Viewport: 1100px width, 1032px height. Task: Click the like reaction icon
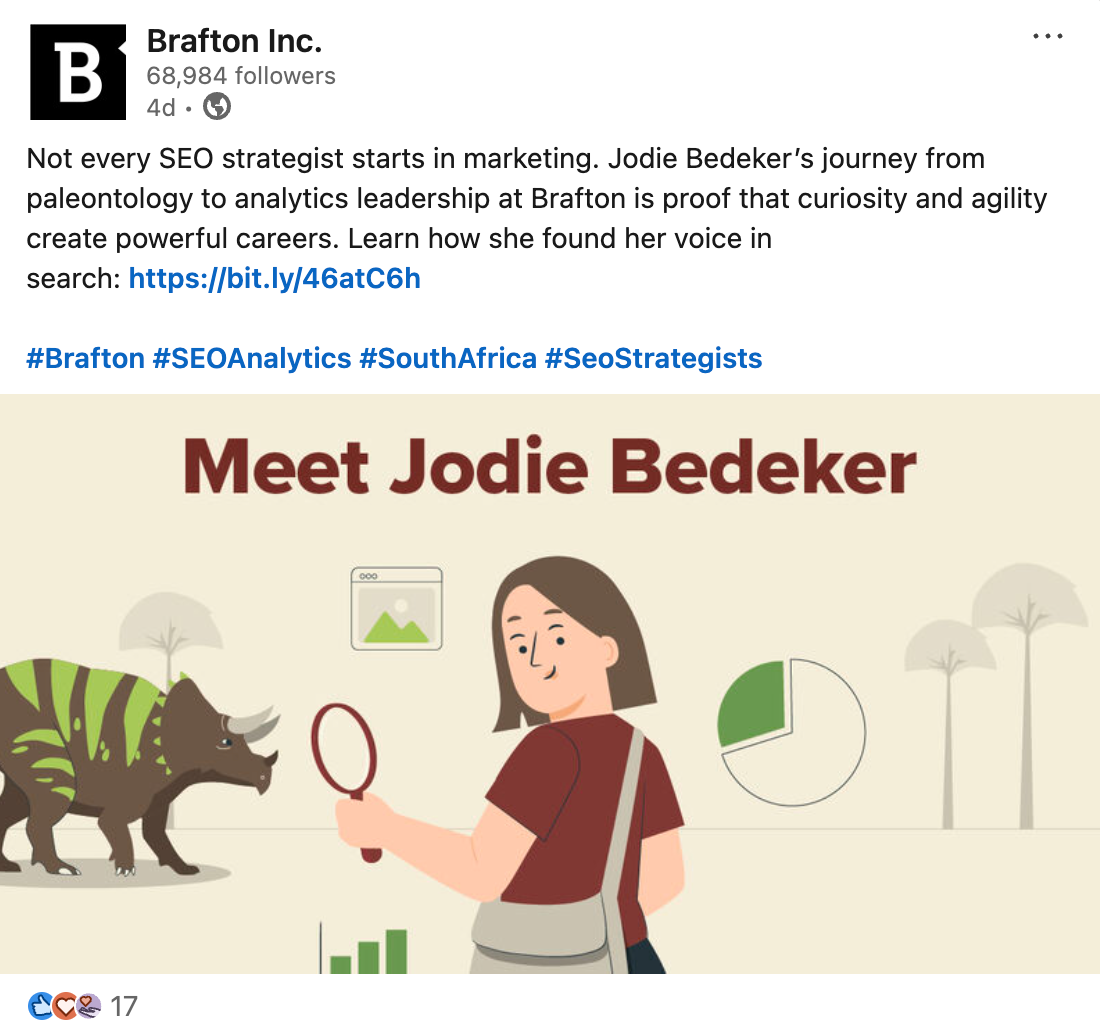pos(40,1005)
